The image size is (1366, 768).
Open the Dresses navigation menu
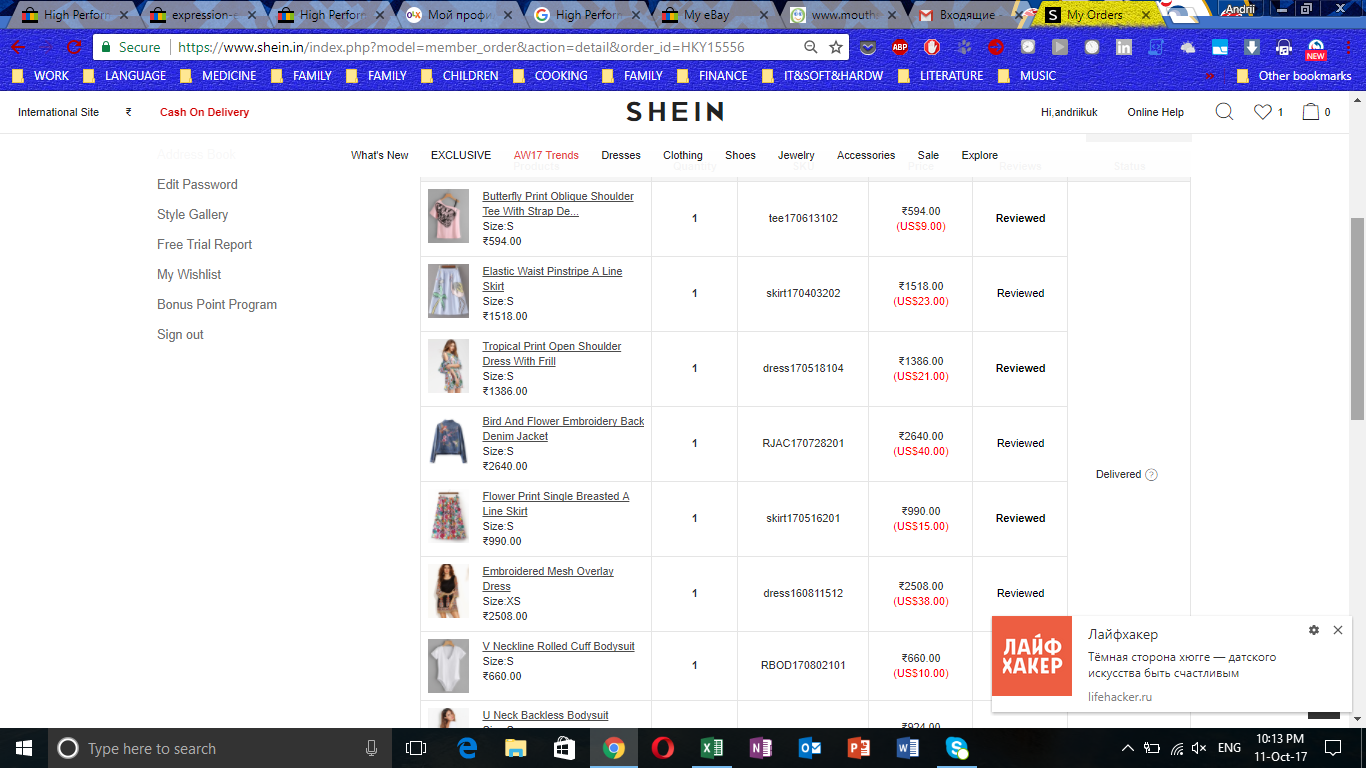620,155
